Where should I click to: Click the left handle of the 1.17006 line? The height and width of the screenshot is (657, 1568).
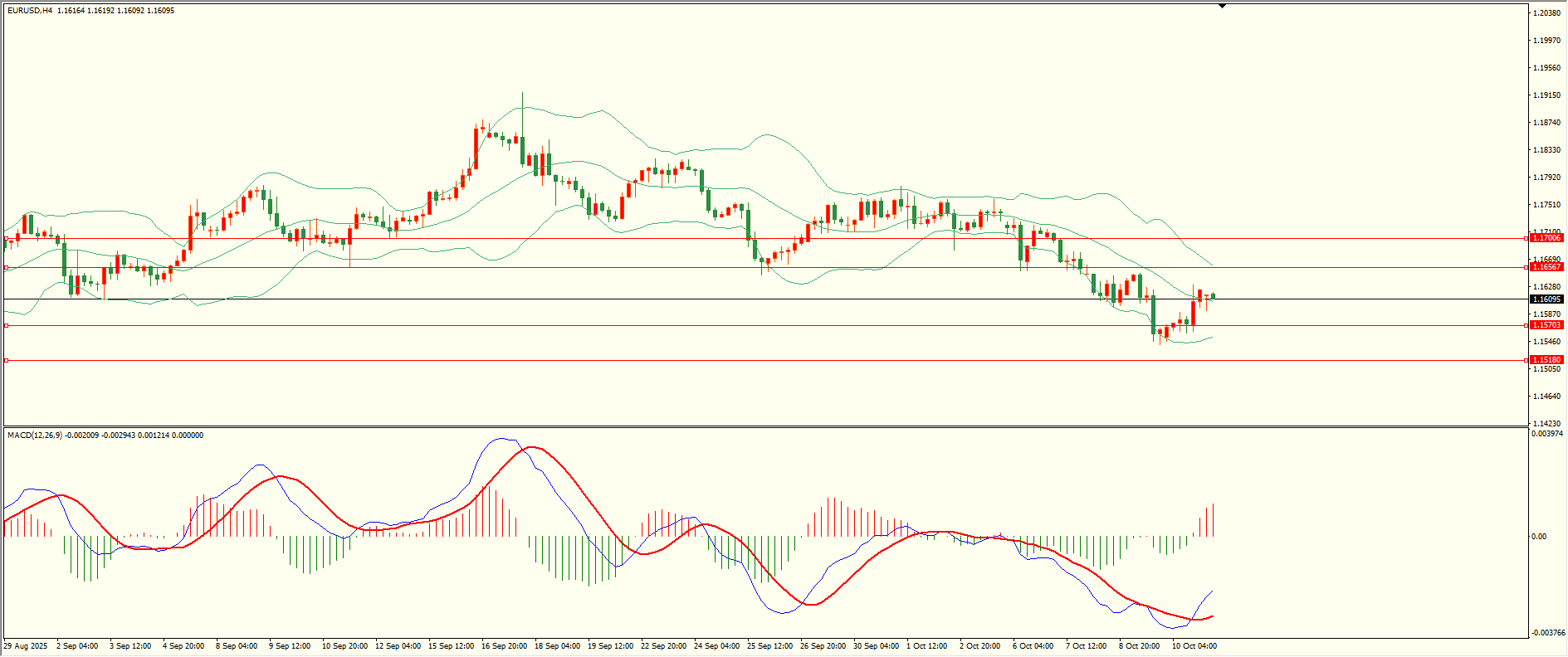[x=6, y=238]
